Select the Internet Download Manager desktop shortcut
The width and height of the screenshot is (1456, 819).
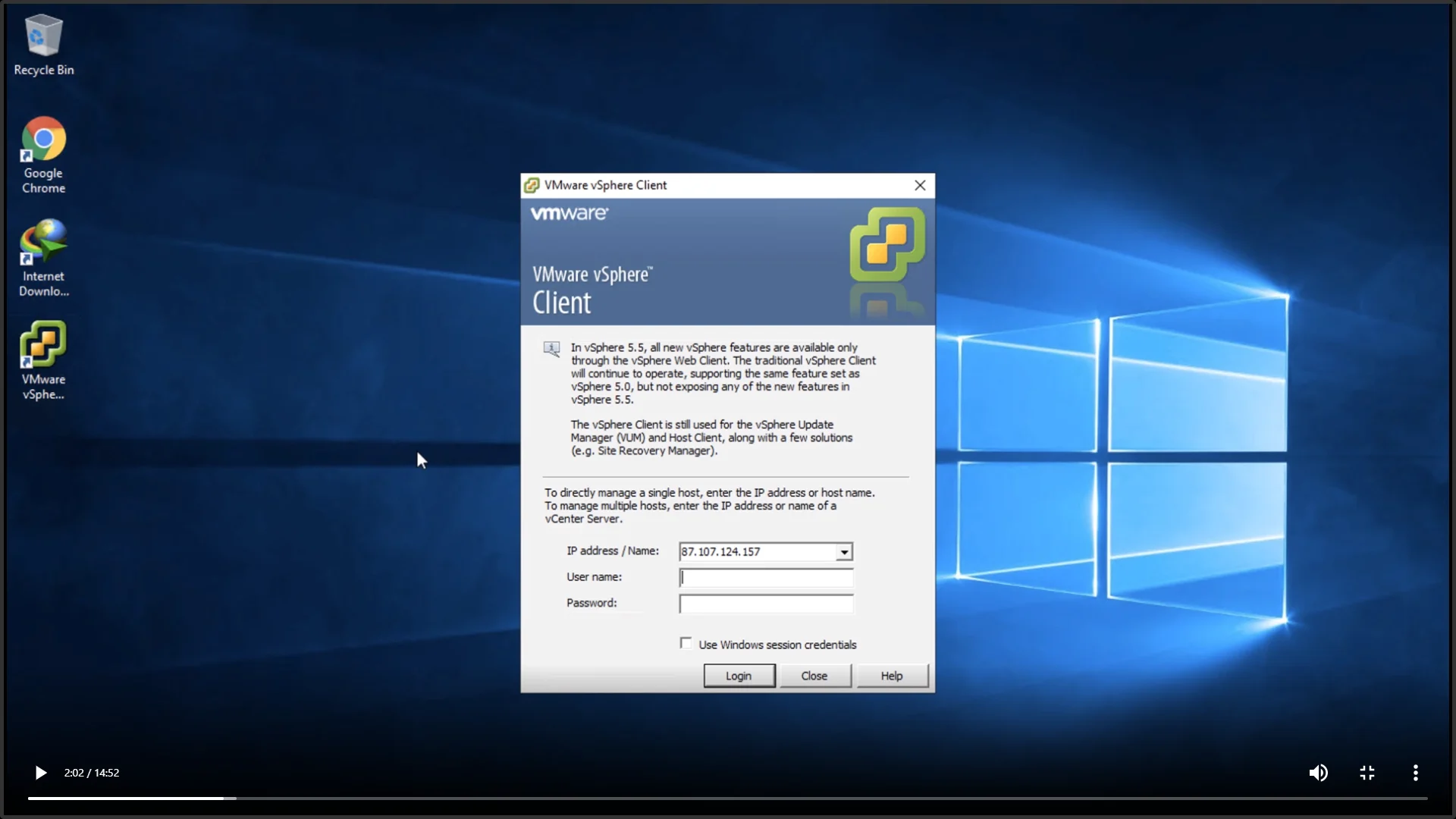coord(43,259)
